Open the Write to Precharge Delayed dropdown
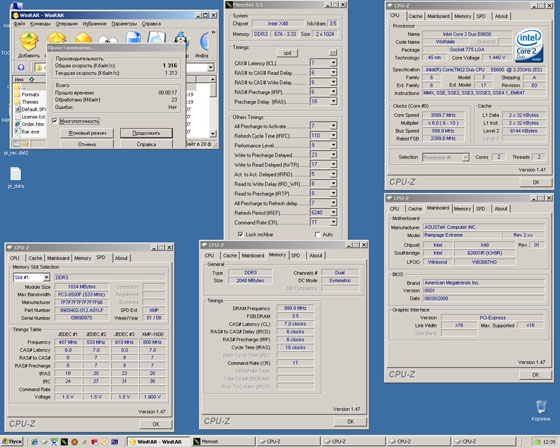 tap(333, 155)
